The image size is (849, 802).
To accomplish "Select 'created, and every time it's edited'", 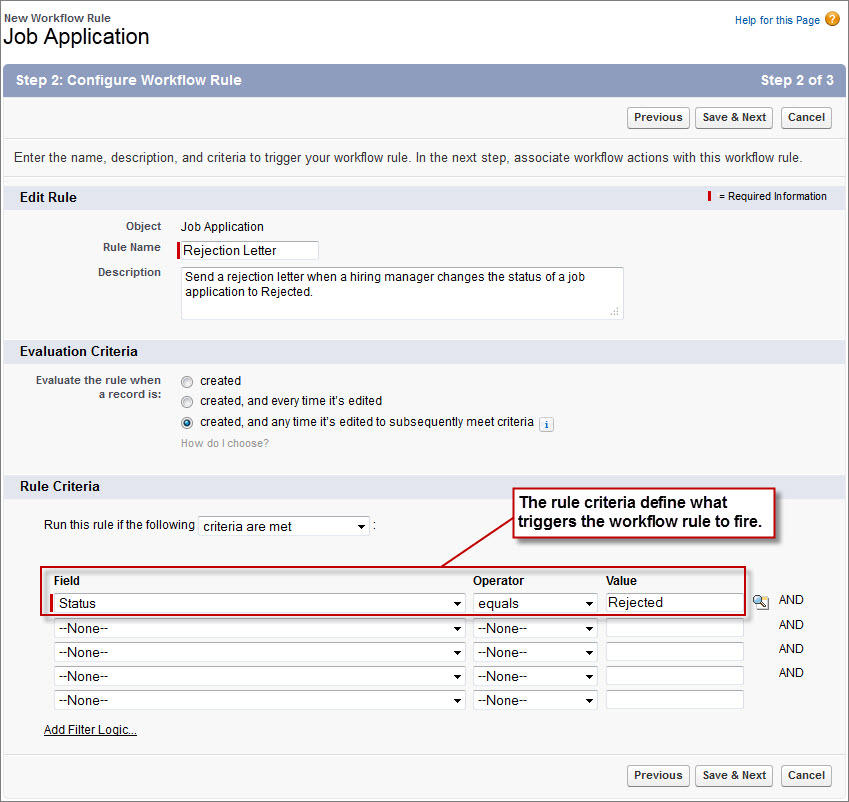I will (187, 402).
